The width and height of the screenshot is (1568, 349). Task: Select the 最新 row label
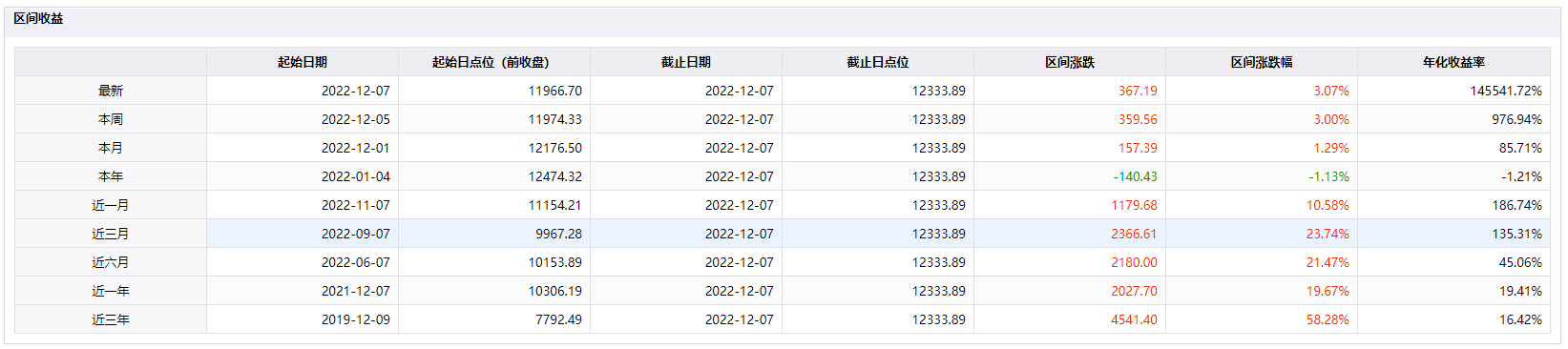111,91
